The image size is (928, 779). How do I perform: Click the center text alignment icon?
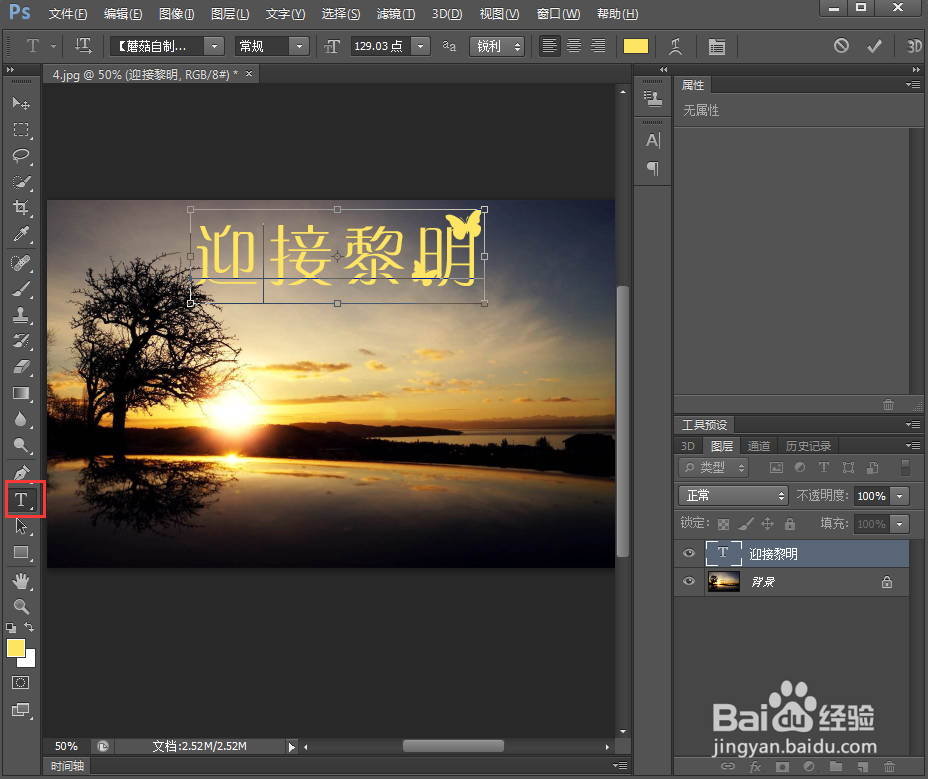click(573, 46)
